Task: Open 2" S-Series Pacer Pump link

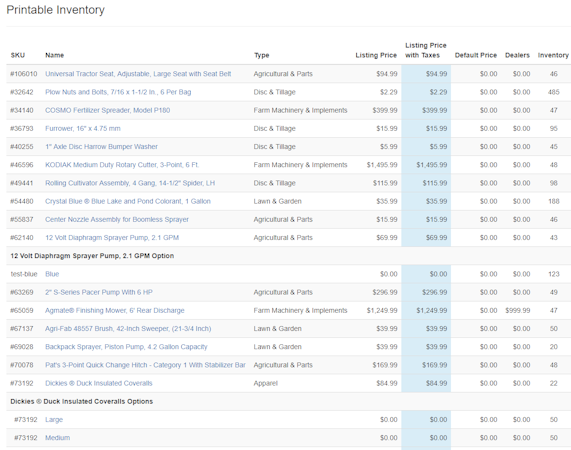Action: tap(99, 292)
